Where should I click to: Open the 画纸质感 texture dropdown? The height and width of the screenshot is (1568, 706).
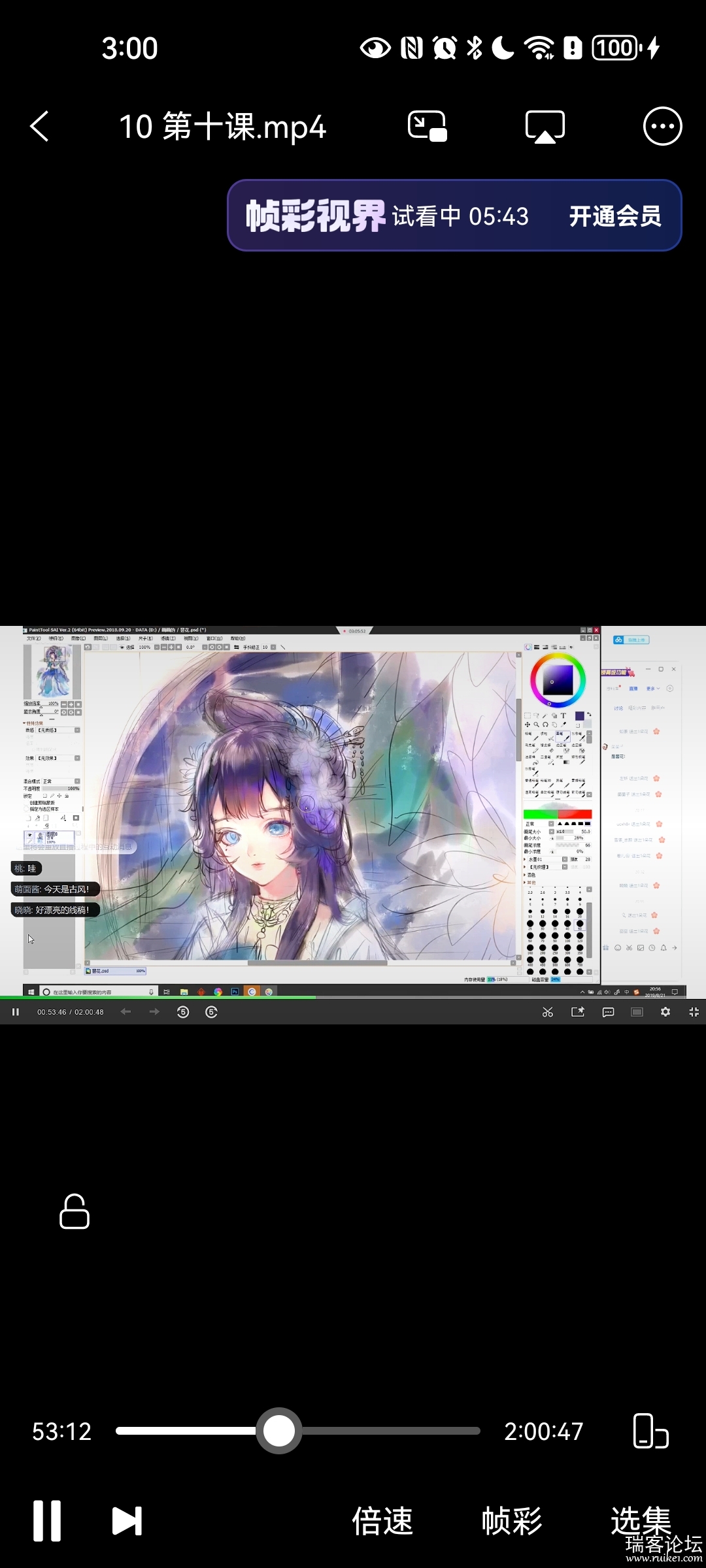58,730
